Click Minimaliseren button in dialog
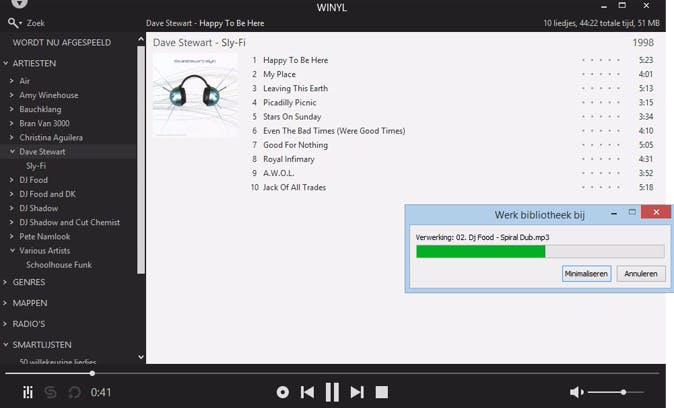This screenshot has height=408, width=674. pos(586,273)
